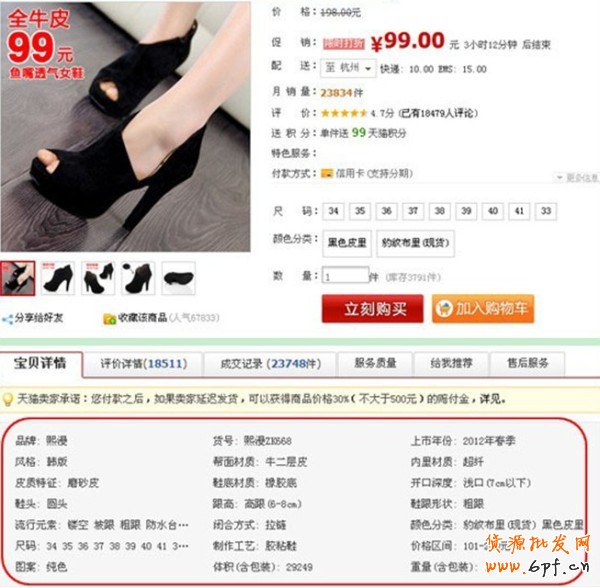Open the delivery city dropdown 至杭州

click(348, 68)
